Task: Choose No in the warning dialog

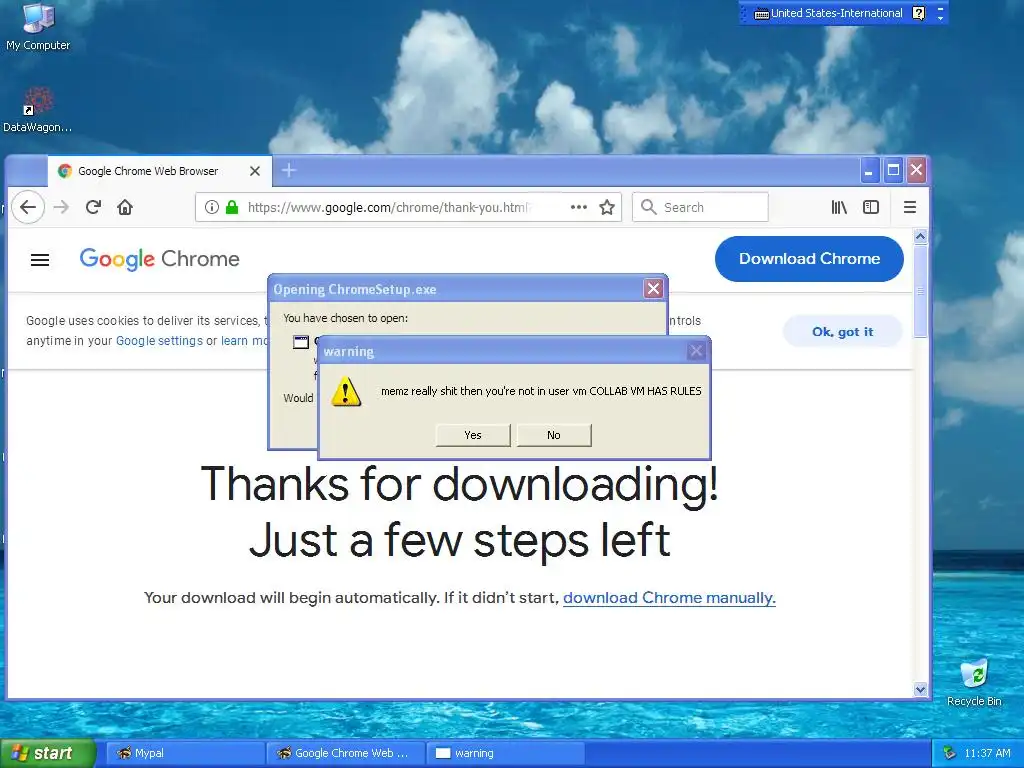Action: [x=554, y=435]
